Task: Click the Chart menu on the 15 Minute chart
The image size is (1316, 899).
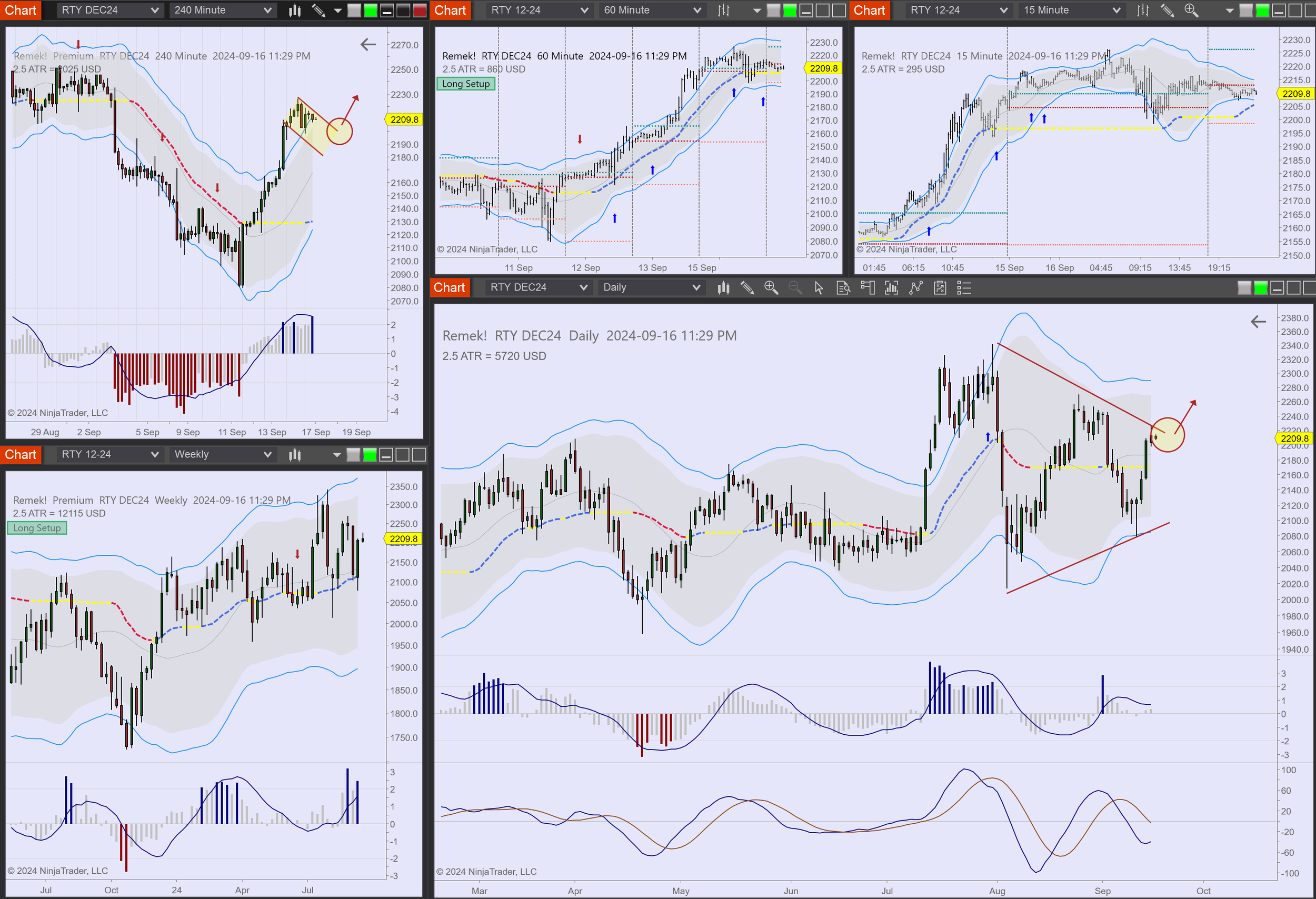Action: [869, 9]
